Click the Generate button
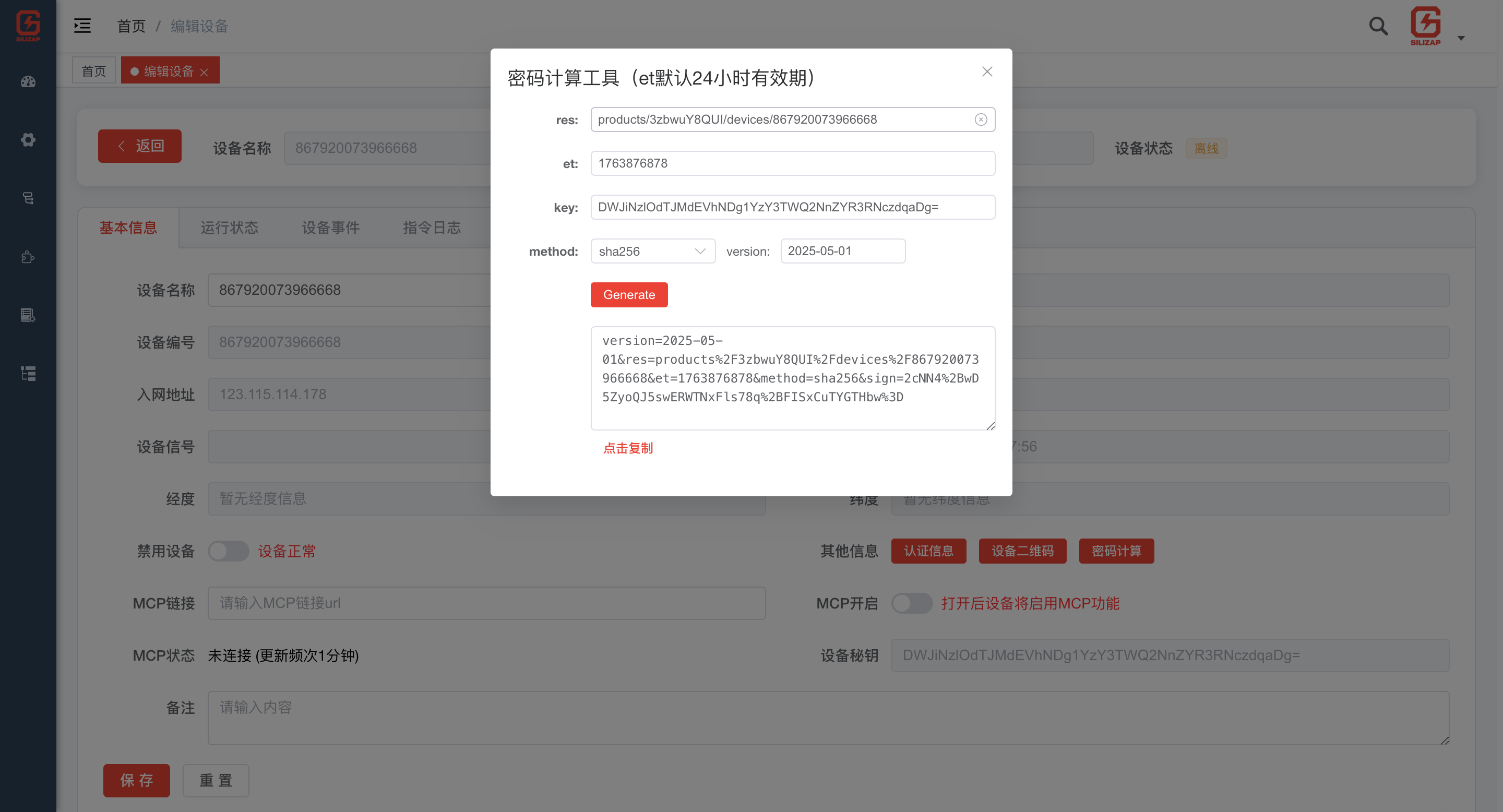 tap(629, 294)
